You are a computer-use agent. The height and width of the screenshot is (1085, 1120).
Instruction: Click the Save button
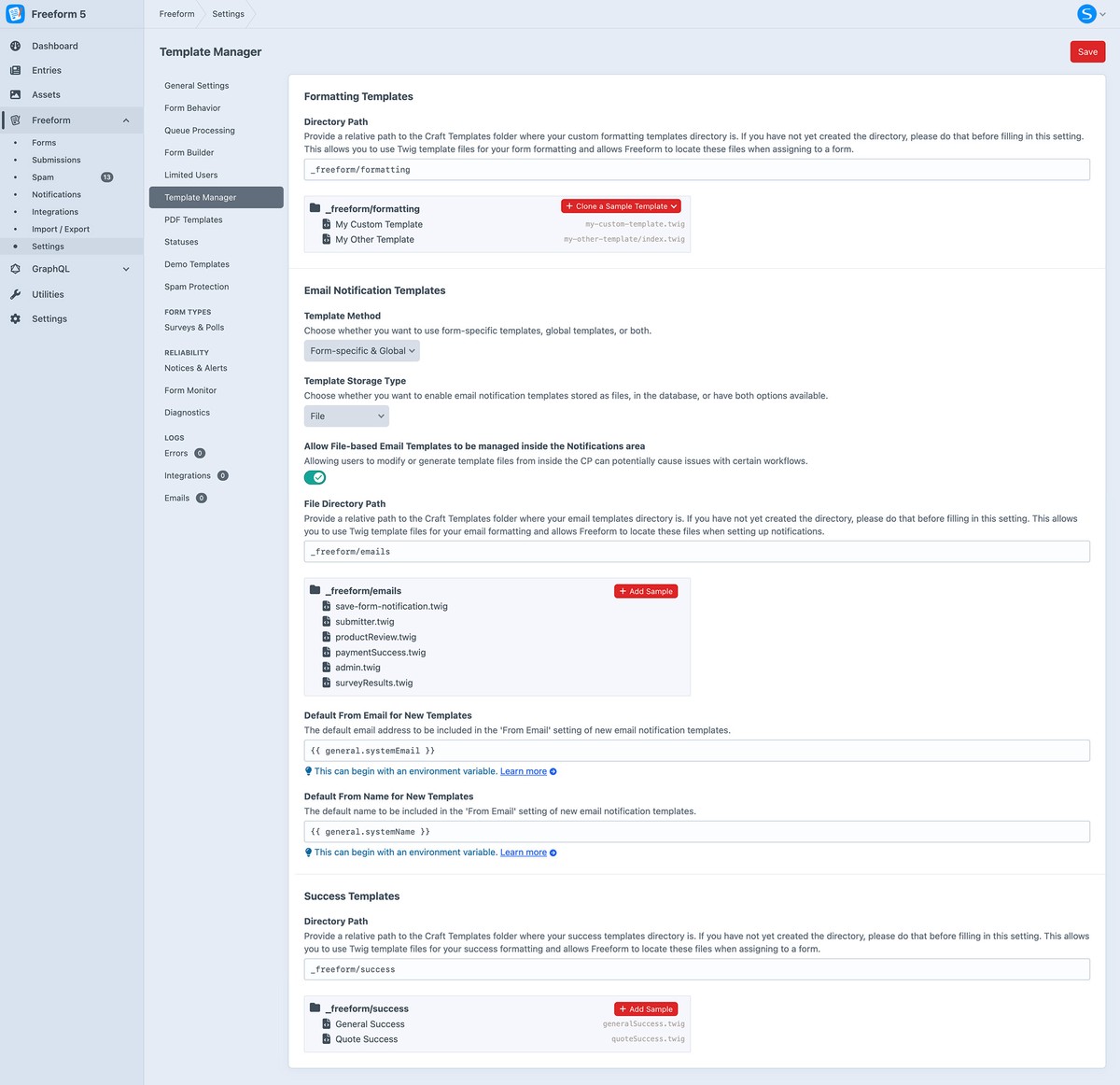pyautogui.click(x=1086, y=51)
